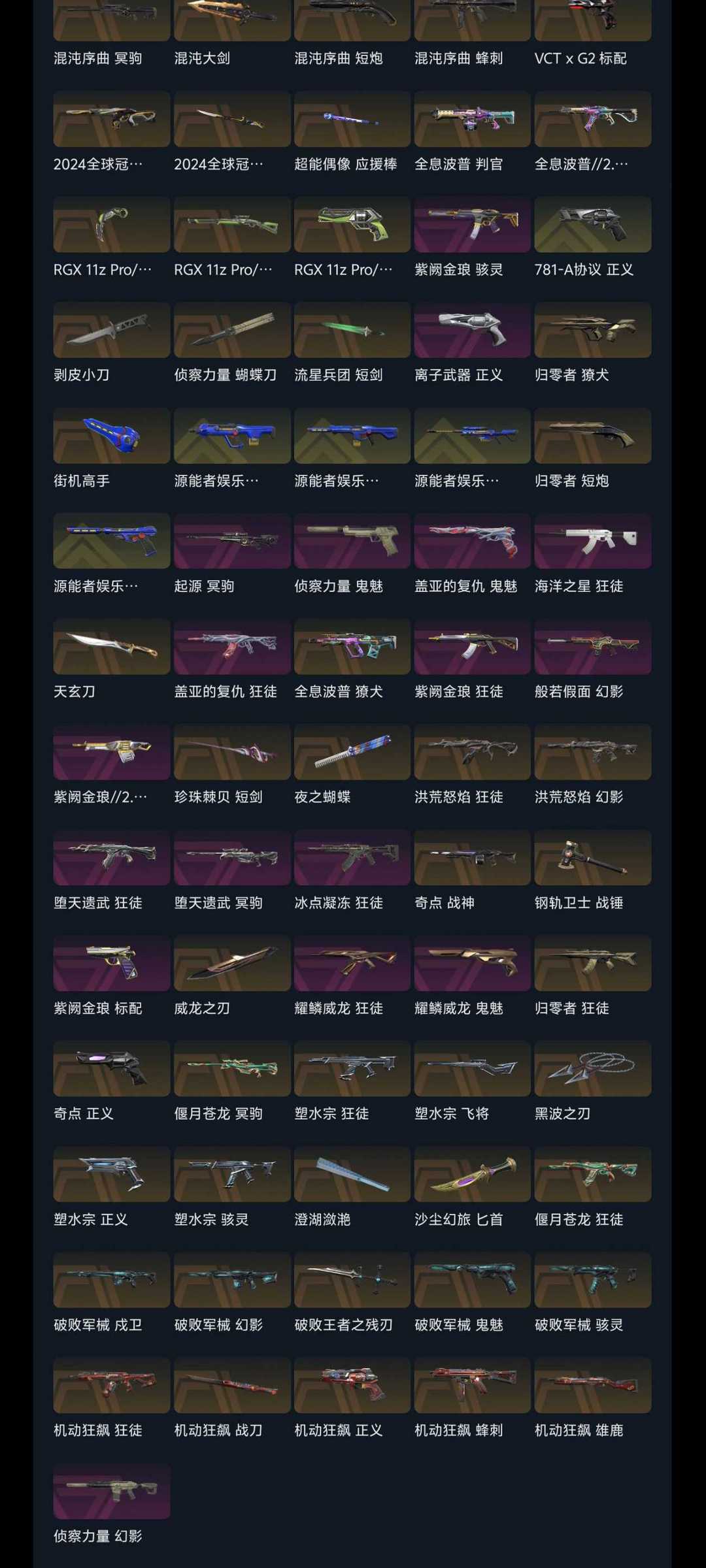
Task: Choose the 781-A协议 正义 revolver skin
Action: tap(593, 224)
